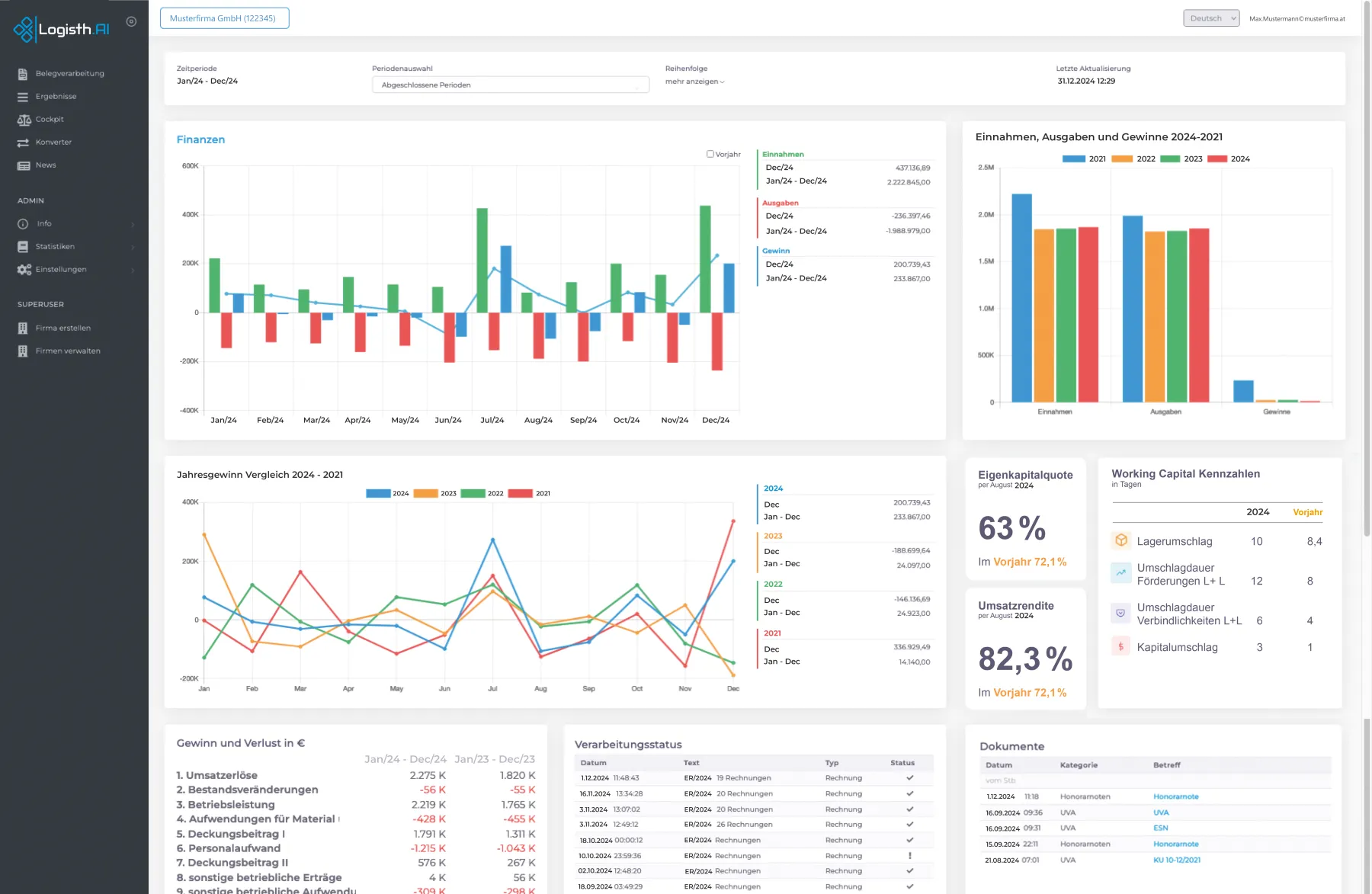
Task: Toggle the 2023 orange legend in Jahresgewinn
Action: (x=426, y=493)
